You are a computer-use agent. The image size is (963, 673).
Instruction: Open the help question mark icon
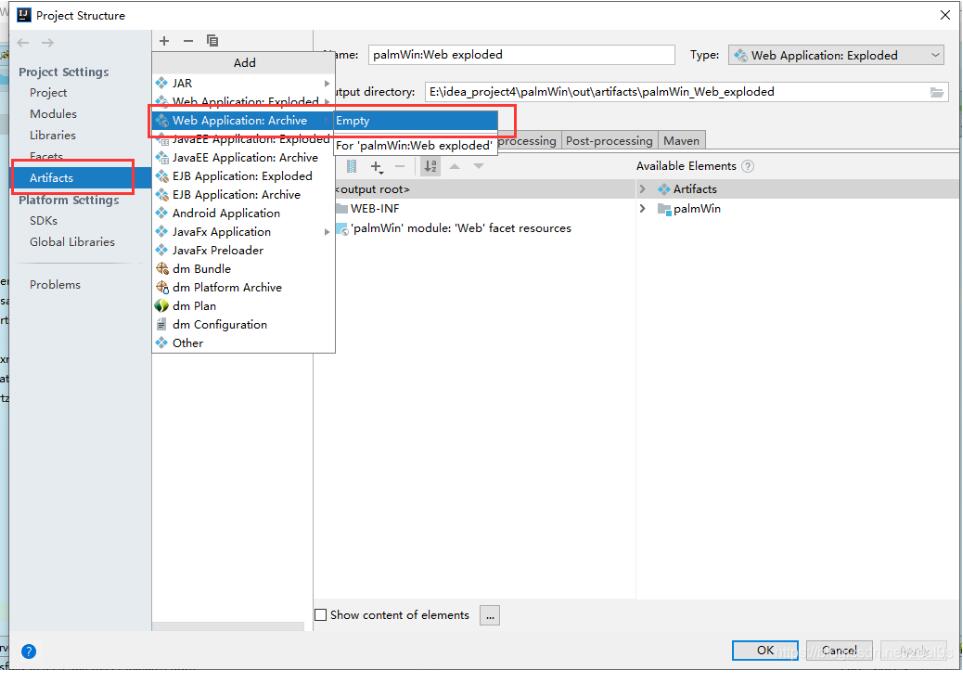click(28, 652)
